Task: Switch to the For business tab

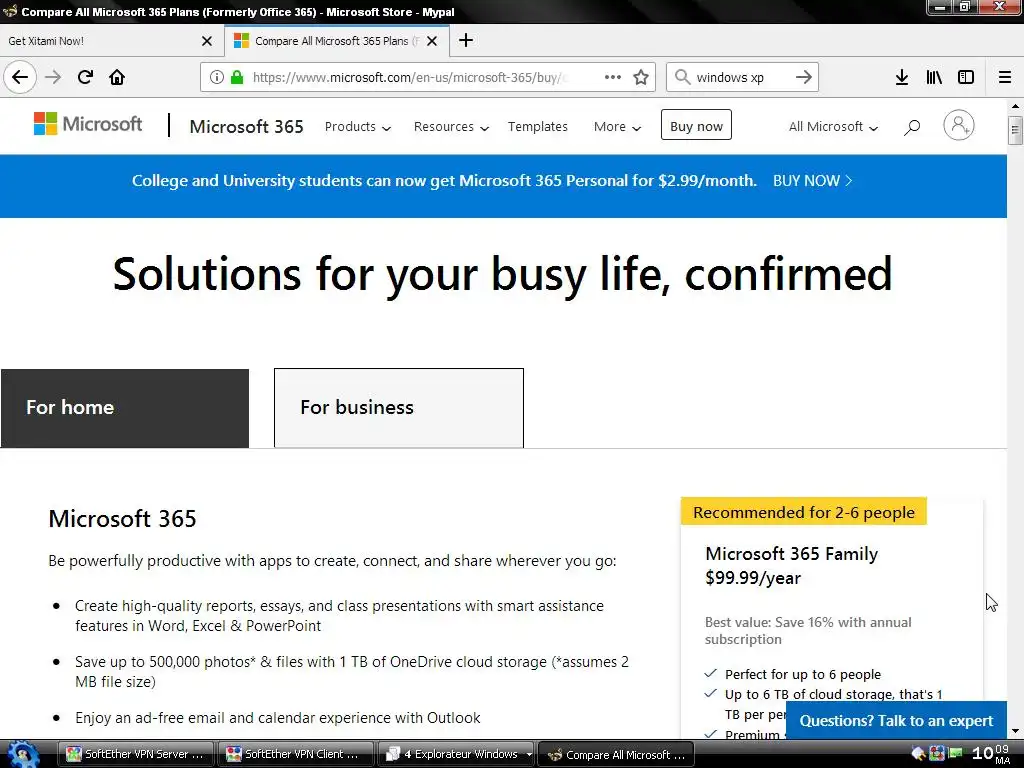Action: [x=399, y=408]
